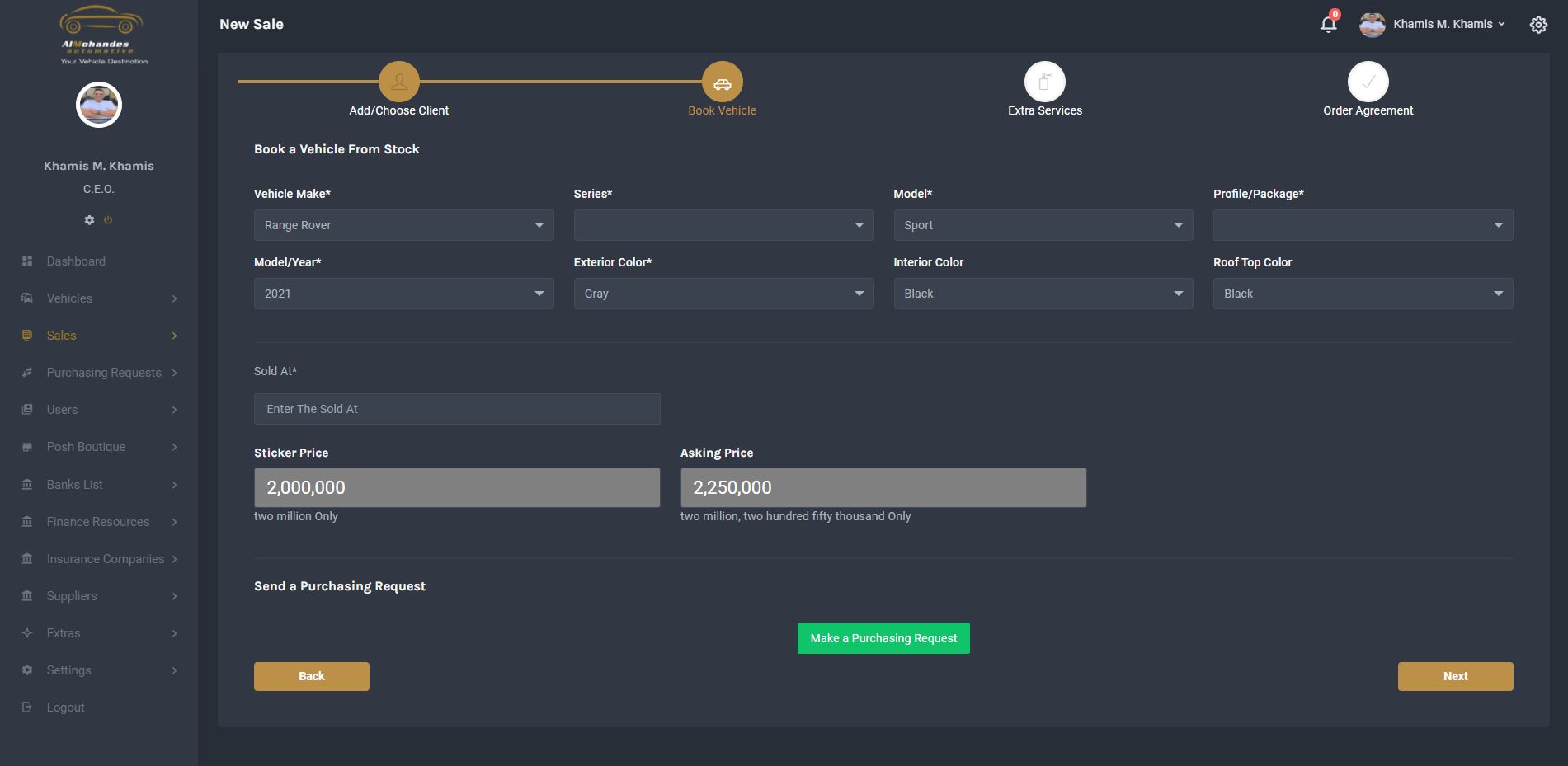
Task: Click the Settings gear icon in sidebar
Action: (27, 670)
